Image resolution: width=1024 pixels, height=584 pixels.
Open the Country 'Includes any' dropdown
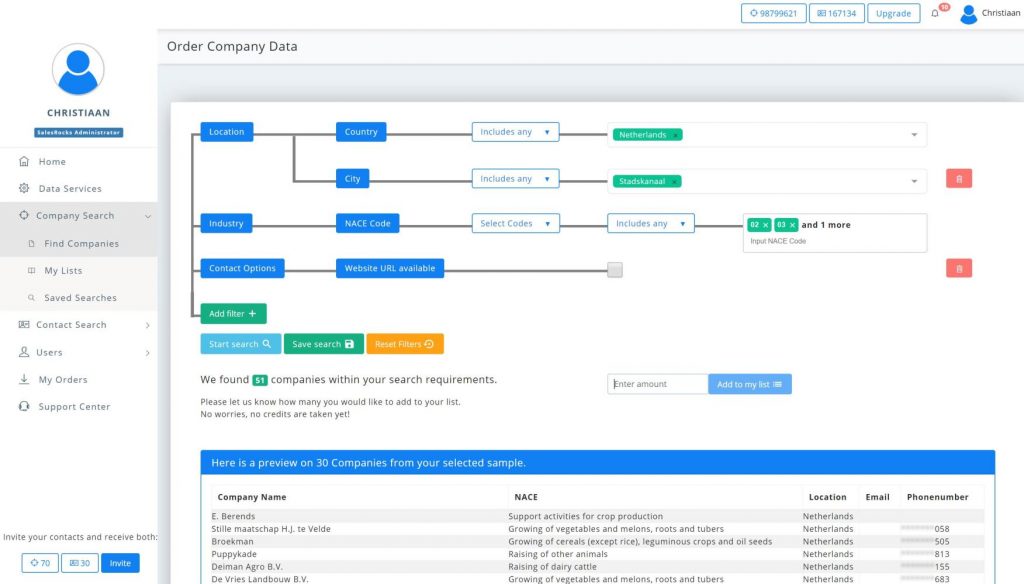[515, 132]
